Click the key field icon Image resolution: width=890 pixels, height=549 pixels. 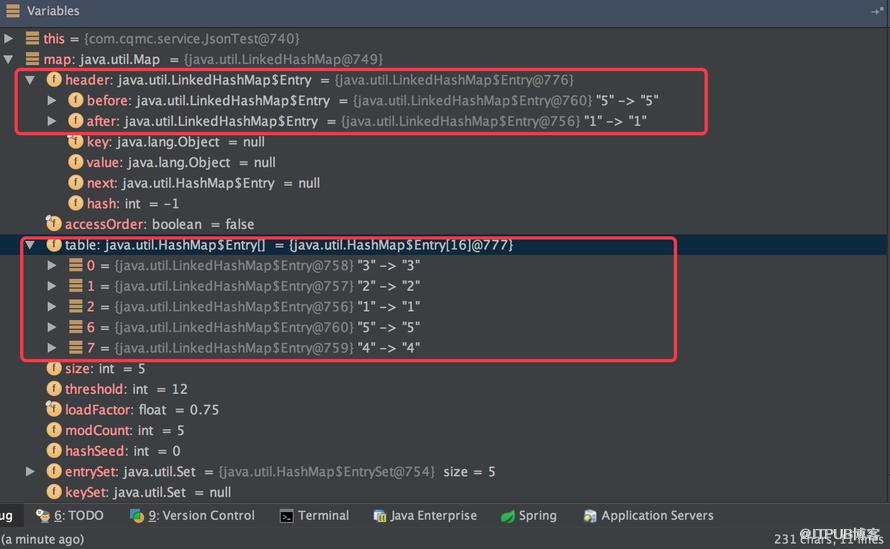pyautogui.click(x=75, y=141)
